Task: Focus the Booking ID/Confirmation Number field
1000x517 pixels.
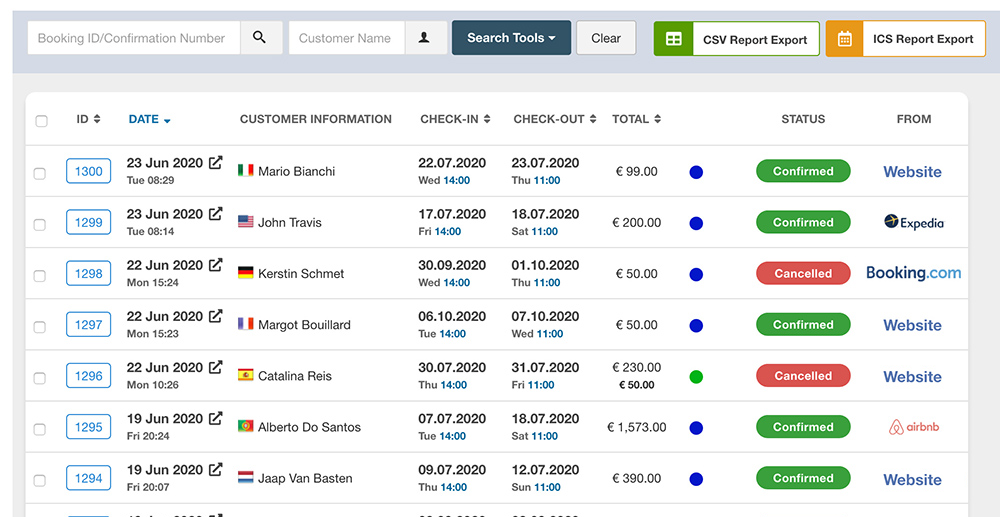Action: 134,38
